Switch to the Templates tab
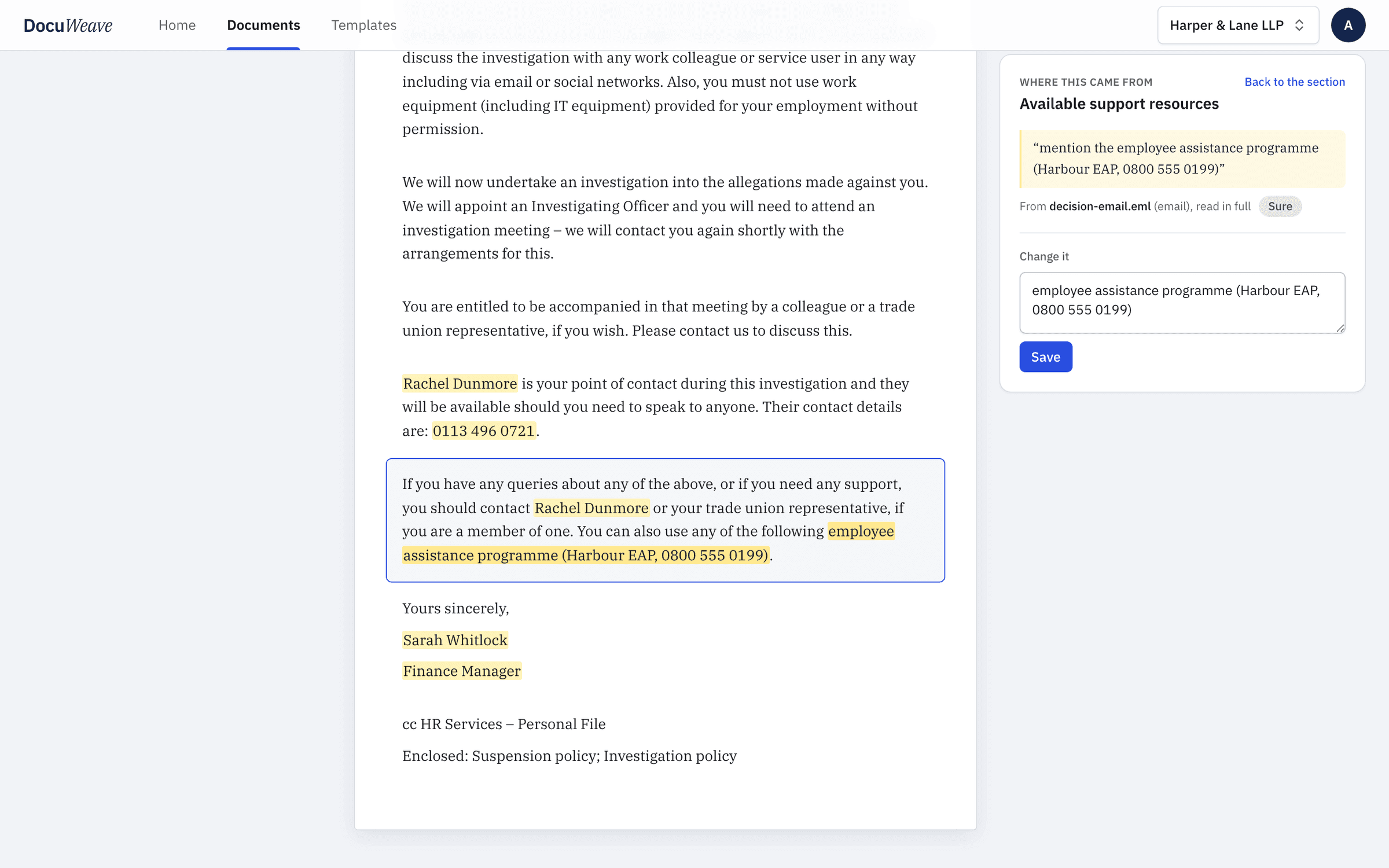 [363, 25]
